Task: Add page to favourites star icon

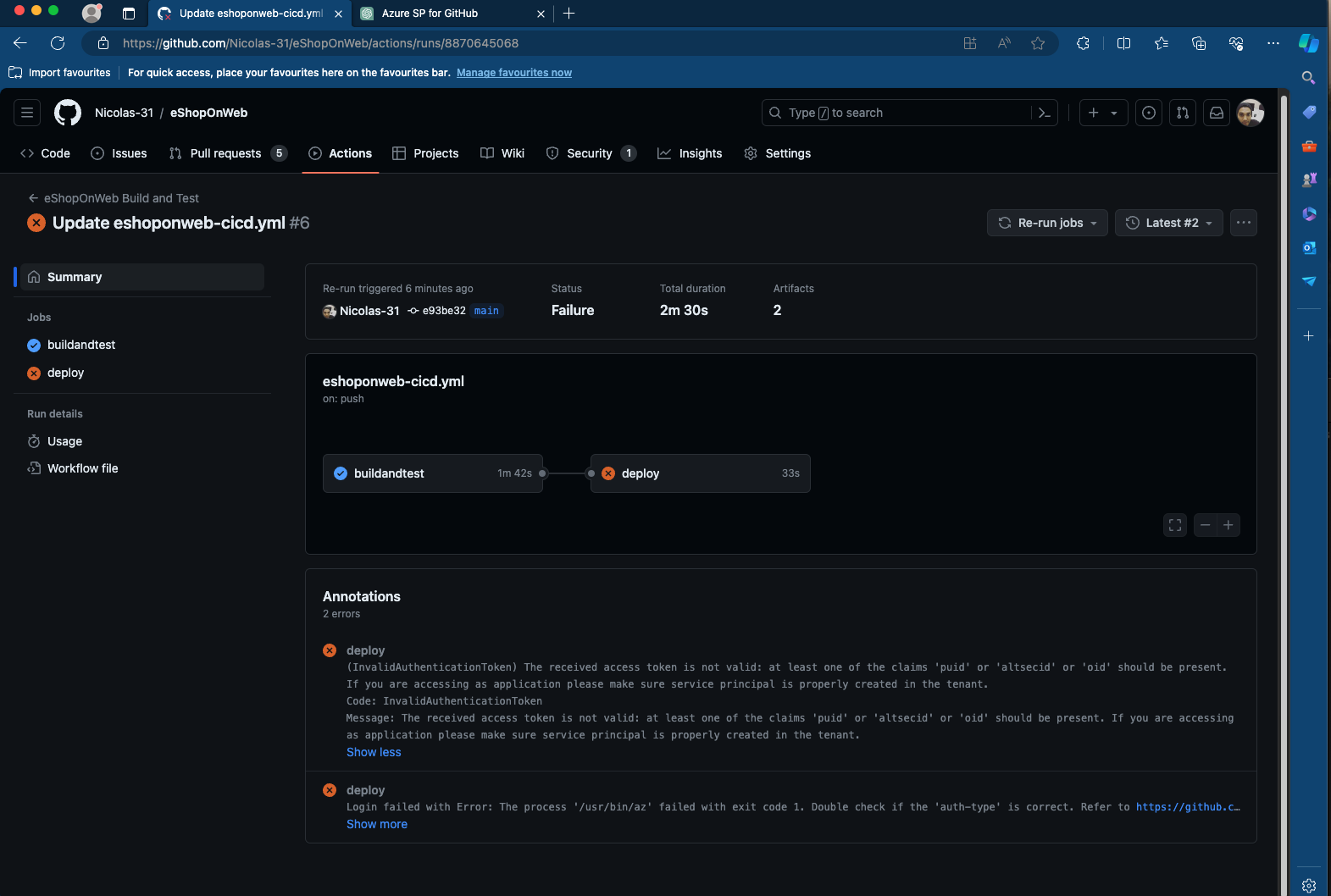Action: [1038, 43]
